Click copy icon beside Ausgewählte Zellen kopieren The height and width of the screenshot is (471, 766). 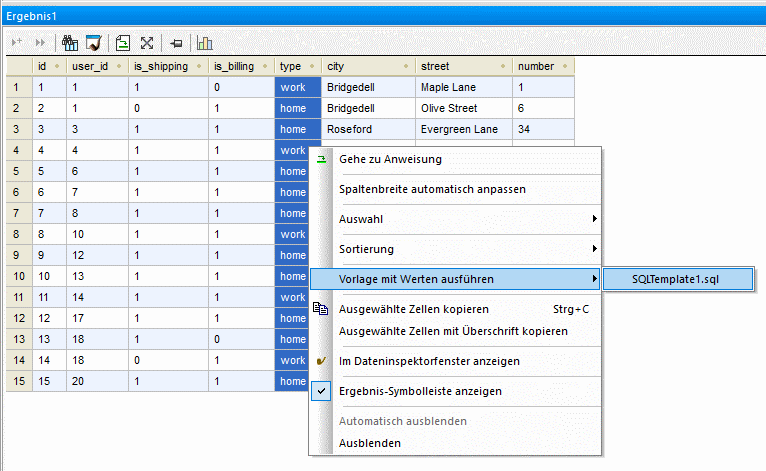pos(321,309)
